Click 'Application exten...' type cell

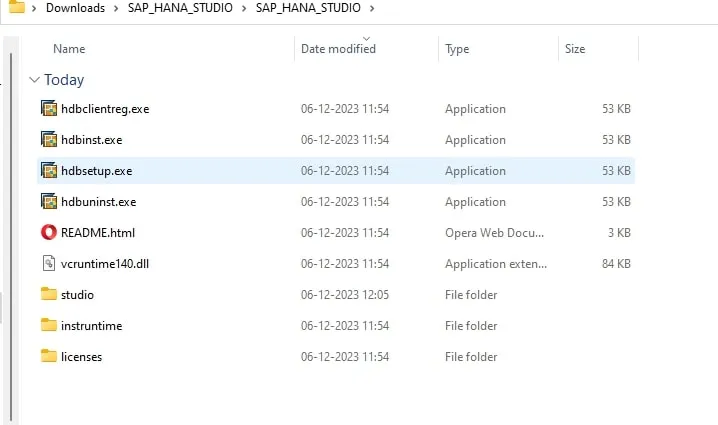pos(496,264)
